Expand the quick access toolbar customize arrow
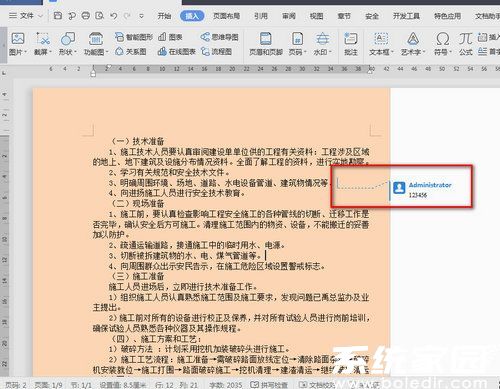This screenshot has height=389, width=500. coord(141,16)
